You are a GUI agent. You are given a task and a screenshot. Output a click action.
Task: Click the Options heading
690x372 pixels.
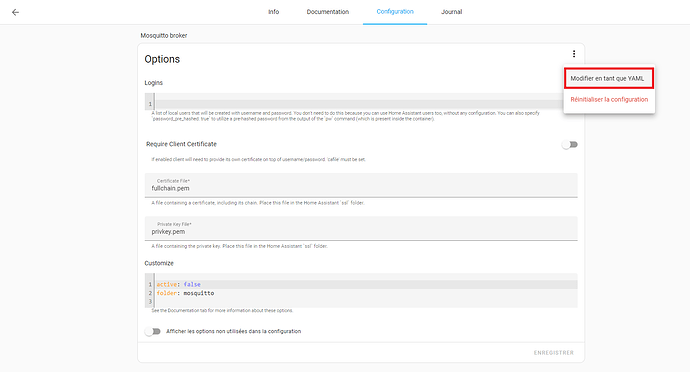(162, 59)
